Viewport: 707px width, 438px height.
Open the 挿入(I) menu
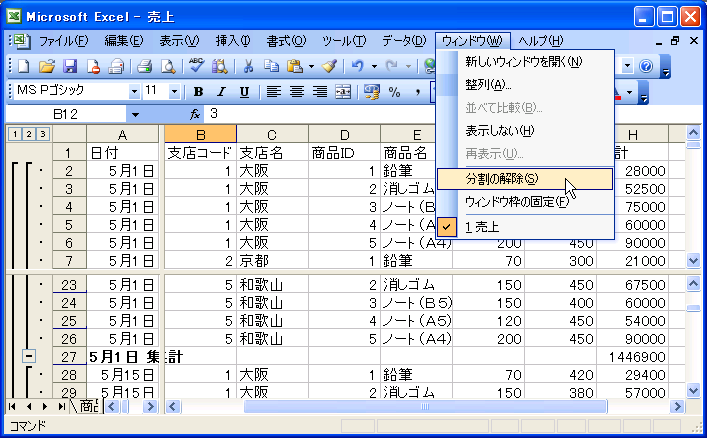click(233, 41)
